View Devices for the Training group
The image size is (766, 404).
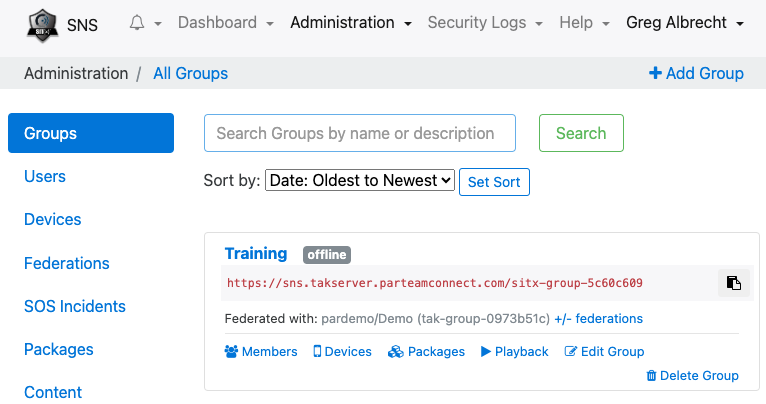point(342,351)
